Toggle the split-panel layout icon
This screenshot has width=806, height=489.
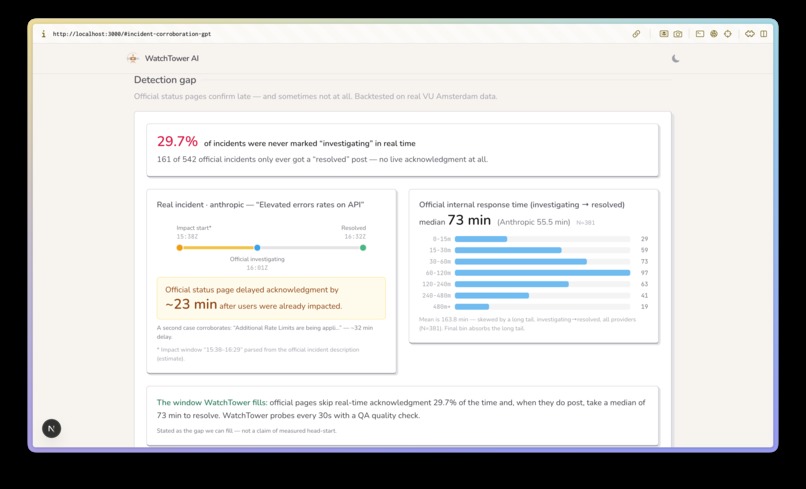764,34
